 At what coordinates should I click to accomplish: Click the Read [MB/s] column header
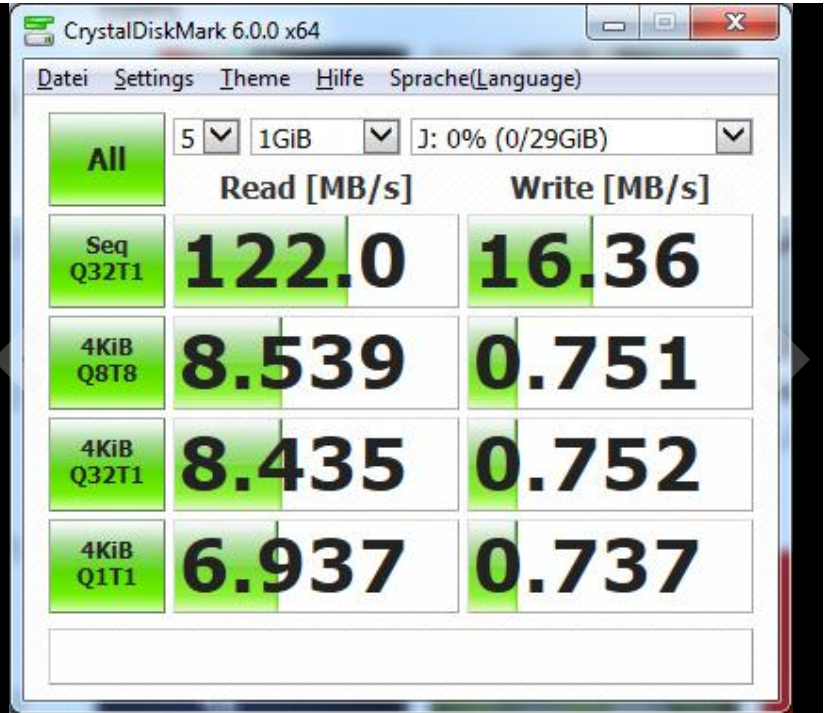(x=316, y=188)
